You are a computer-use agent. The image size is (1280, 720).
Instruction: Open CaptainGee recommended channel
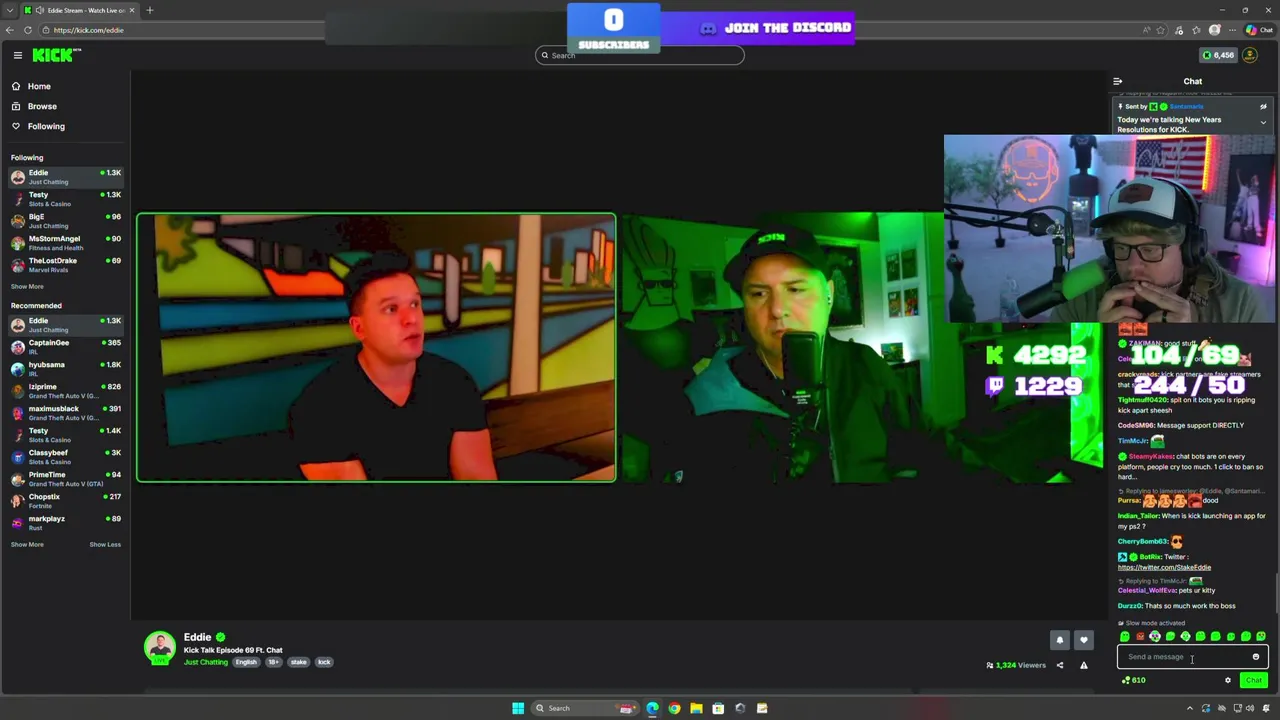tap(65, 347)
